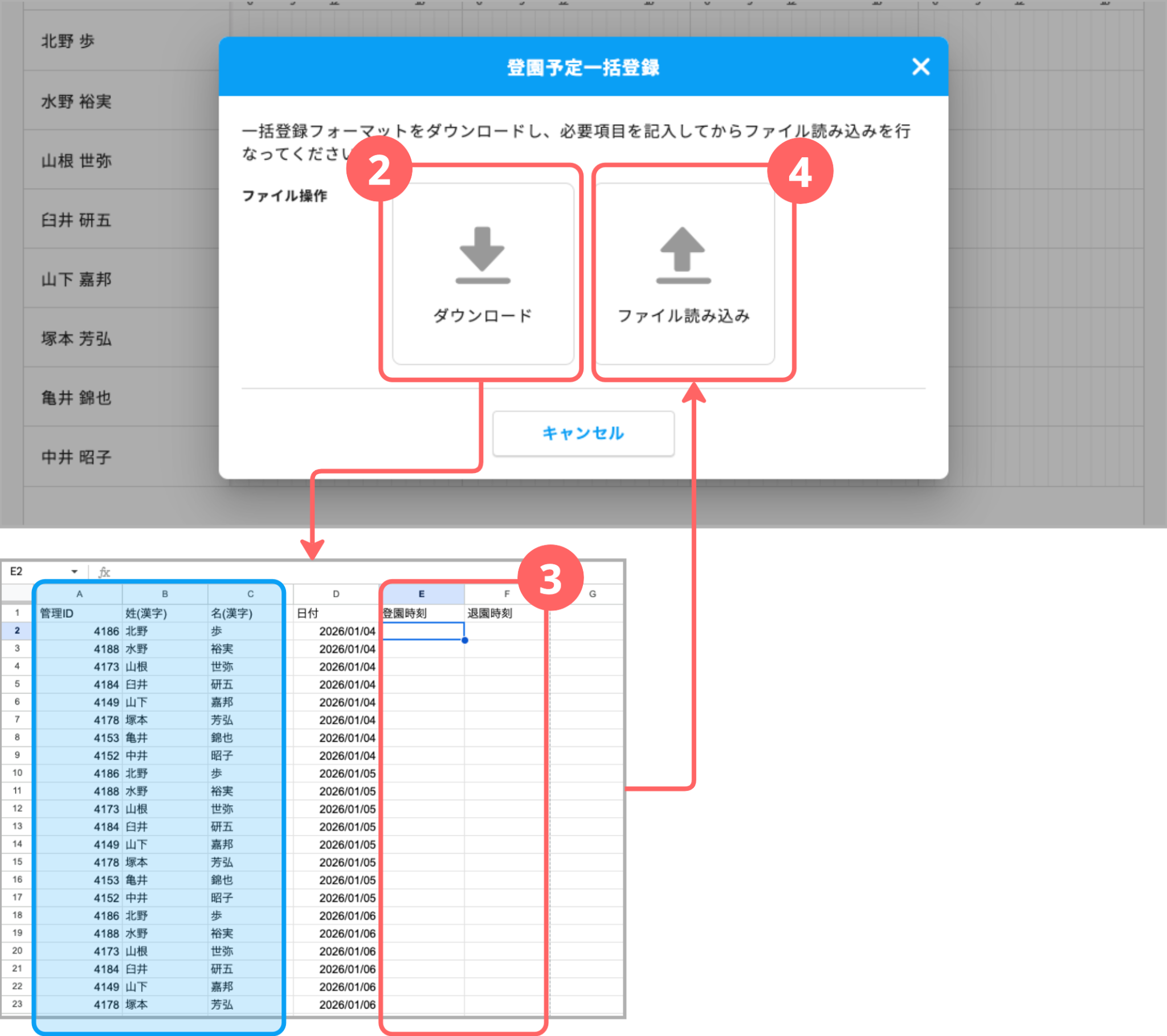Screen dimensions: 1167x1036
Task: Close the 登園予定一括登録 dialog with X
Action: point(920,67)
